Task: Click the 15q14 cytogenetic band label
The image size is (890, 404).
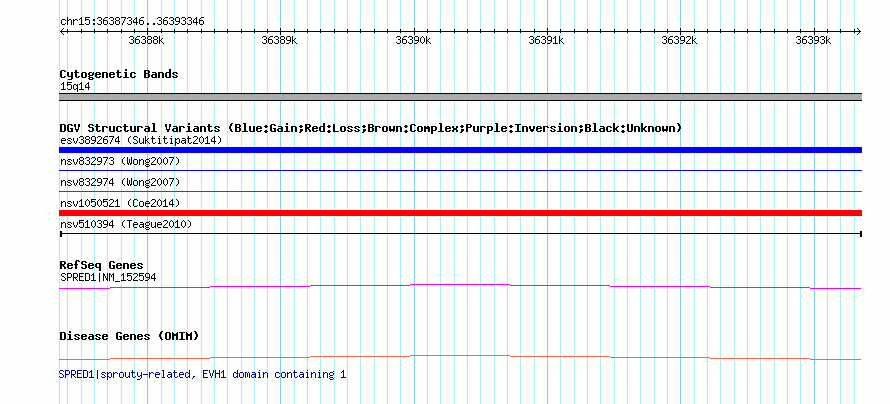Action: (x=75, y=87)
